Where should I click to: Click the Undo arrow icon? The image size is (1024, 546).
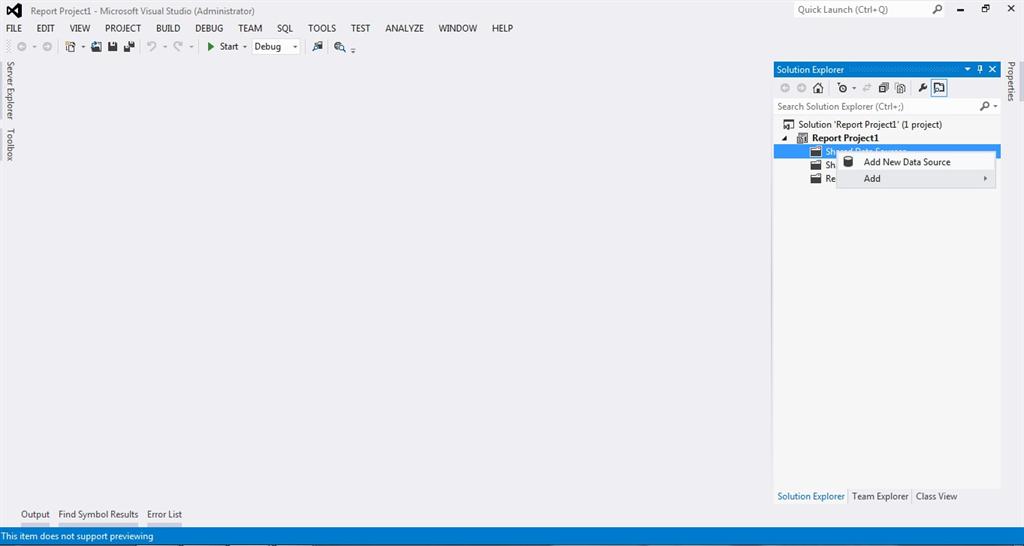click(x=152, y=47)
